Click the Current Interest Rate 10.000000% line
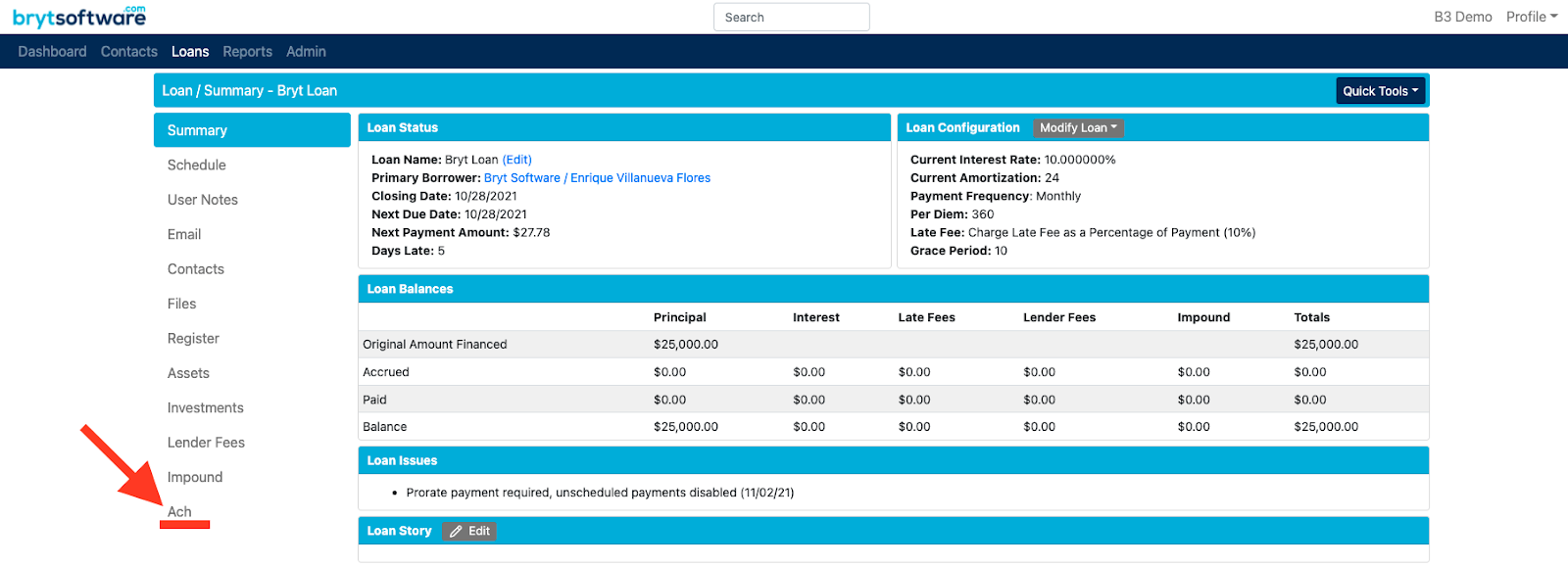The height and width of the screenshot is (567, 1568). click(x=1012, y=160)
